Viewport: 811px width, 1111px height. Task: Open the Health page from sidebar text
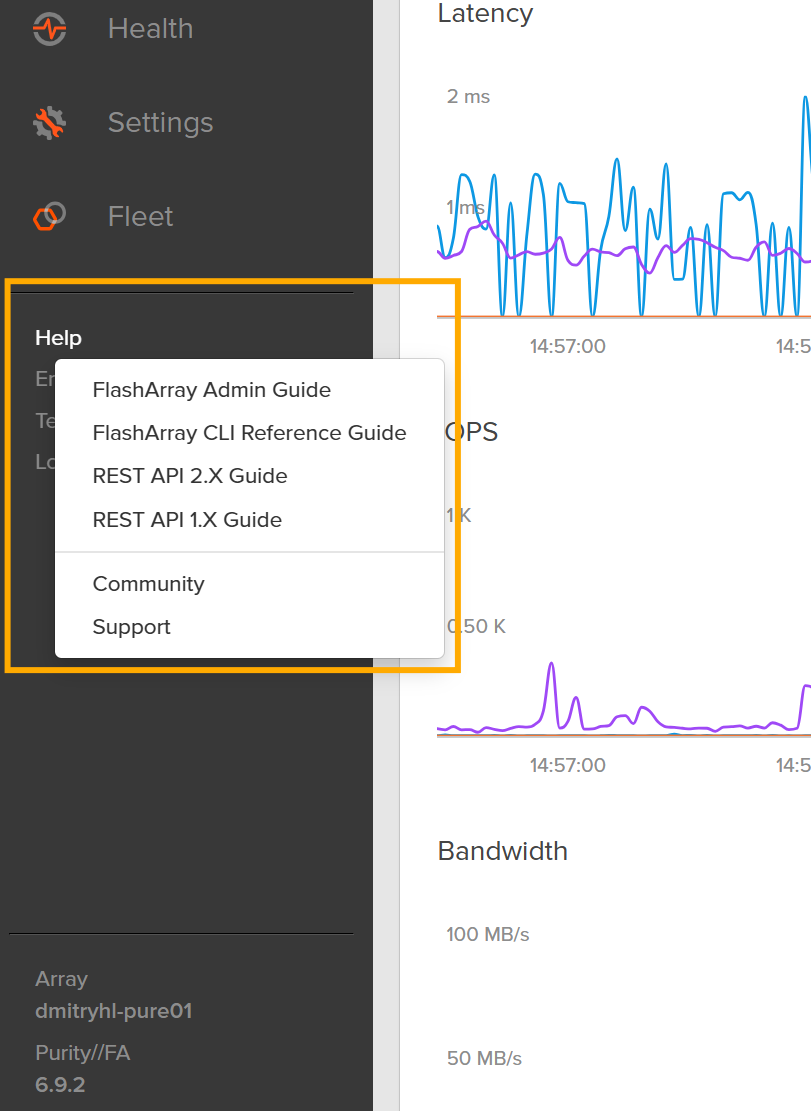coord(150,29)
